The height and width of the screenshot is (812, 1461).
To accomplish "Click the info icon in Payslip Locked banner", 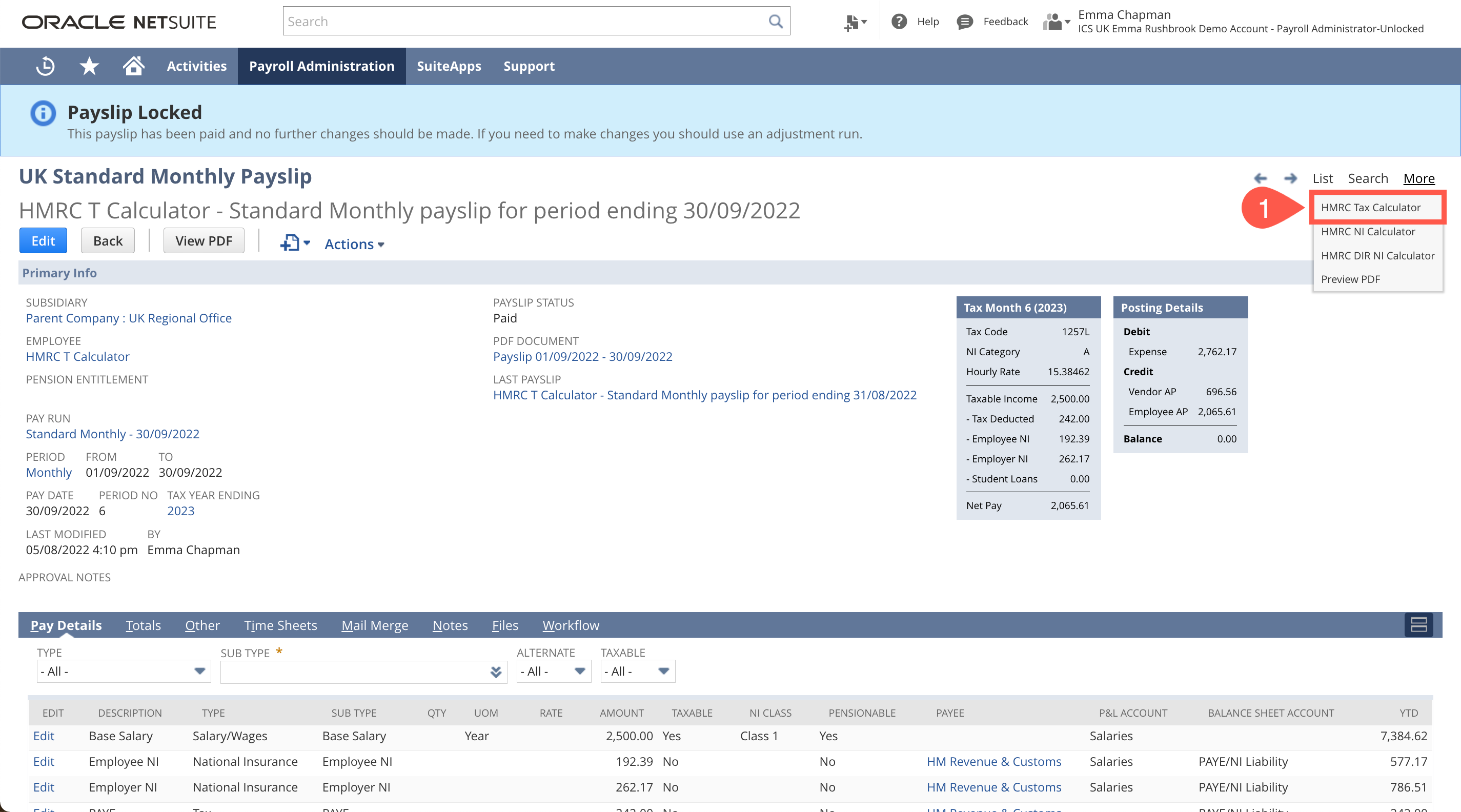I will point(42,113).
